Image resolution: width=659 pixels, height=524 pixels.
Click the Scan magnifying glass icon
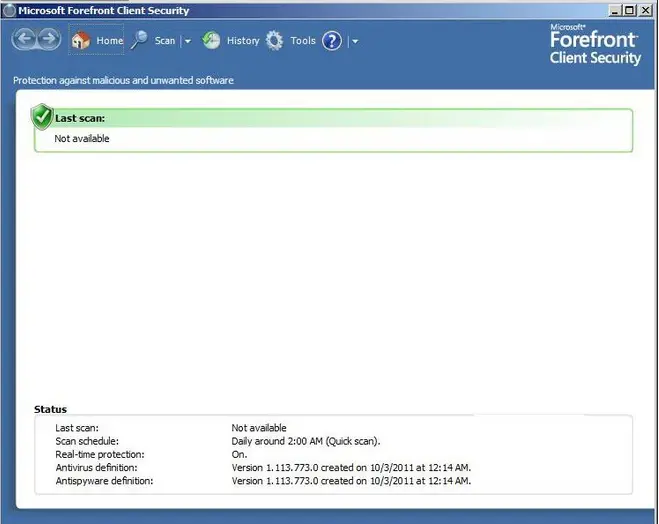click(x=139, y=40)
